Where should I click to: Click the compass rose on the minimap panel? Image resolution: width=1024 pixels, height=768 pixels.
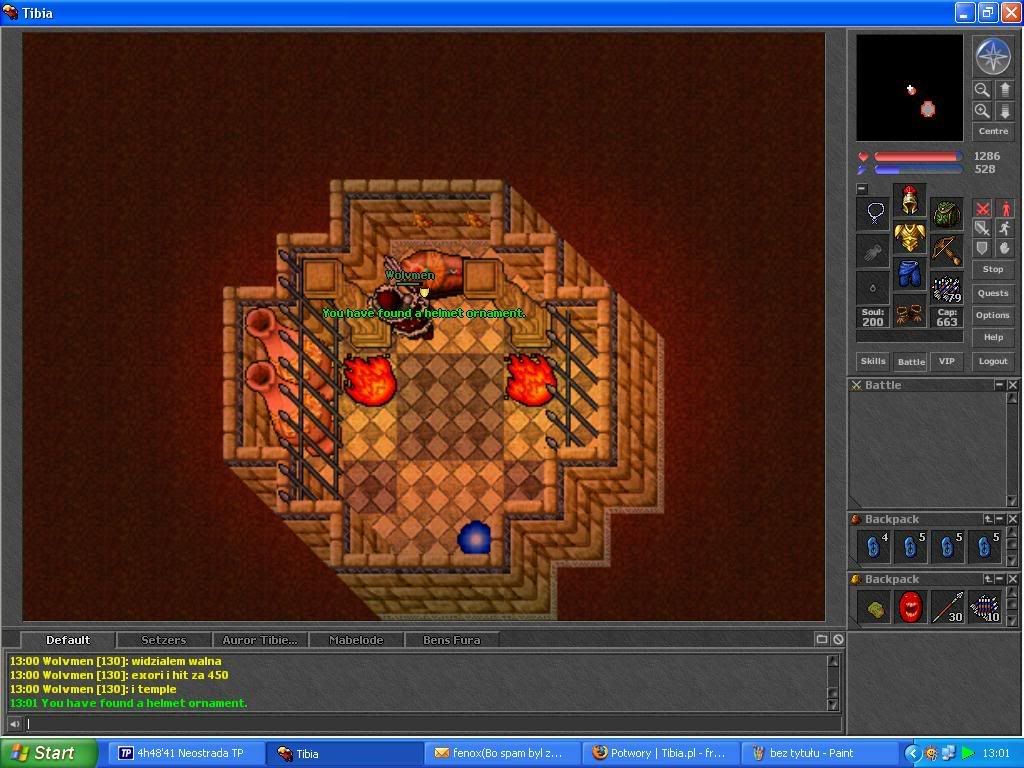[x=993, y=56]
